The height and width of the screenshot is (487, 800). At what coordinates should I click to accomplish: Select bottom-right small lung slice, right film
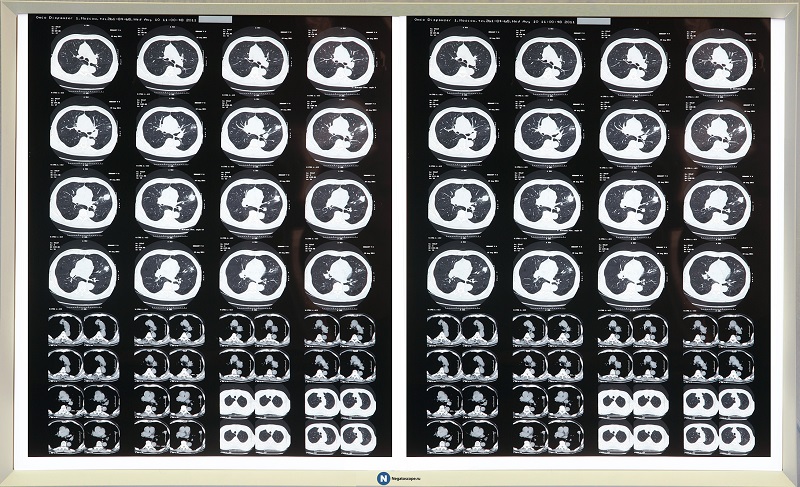point(736,434)
